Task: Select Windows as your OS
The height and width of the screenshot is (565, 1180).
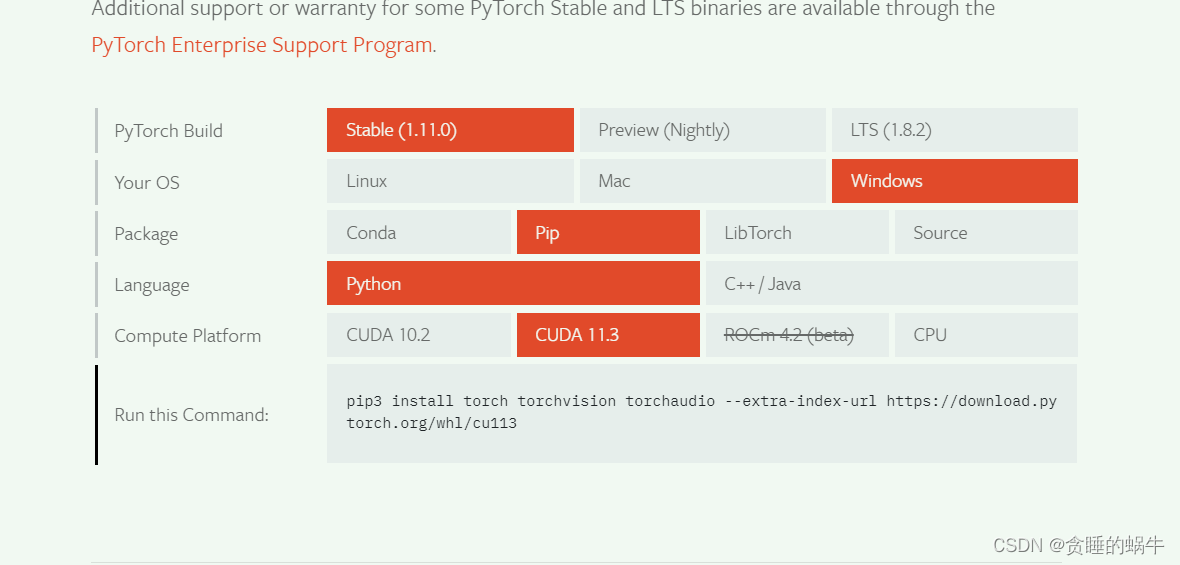Action: point(954,181)
